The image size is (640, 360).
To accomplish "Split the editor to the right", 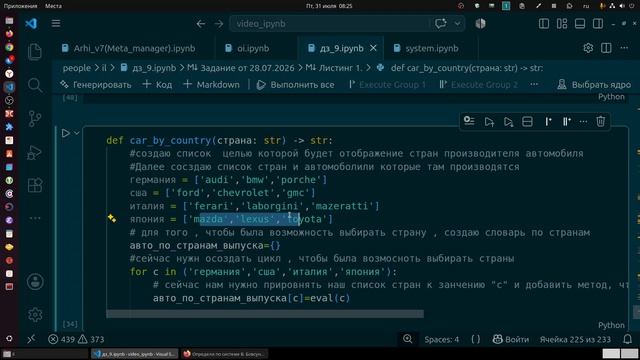I will [606, 48].
